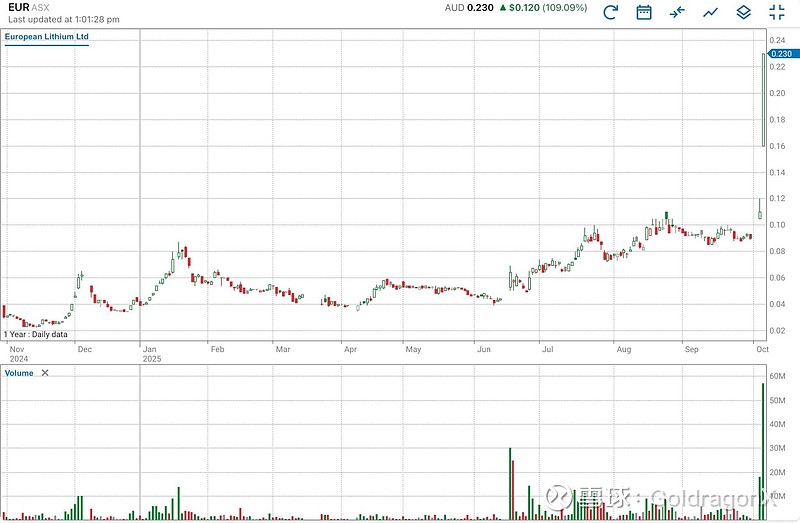
Task: Click the refresh chart icon
Action: [x=610, y=12]
